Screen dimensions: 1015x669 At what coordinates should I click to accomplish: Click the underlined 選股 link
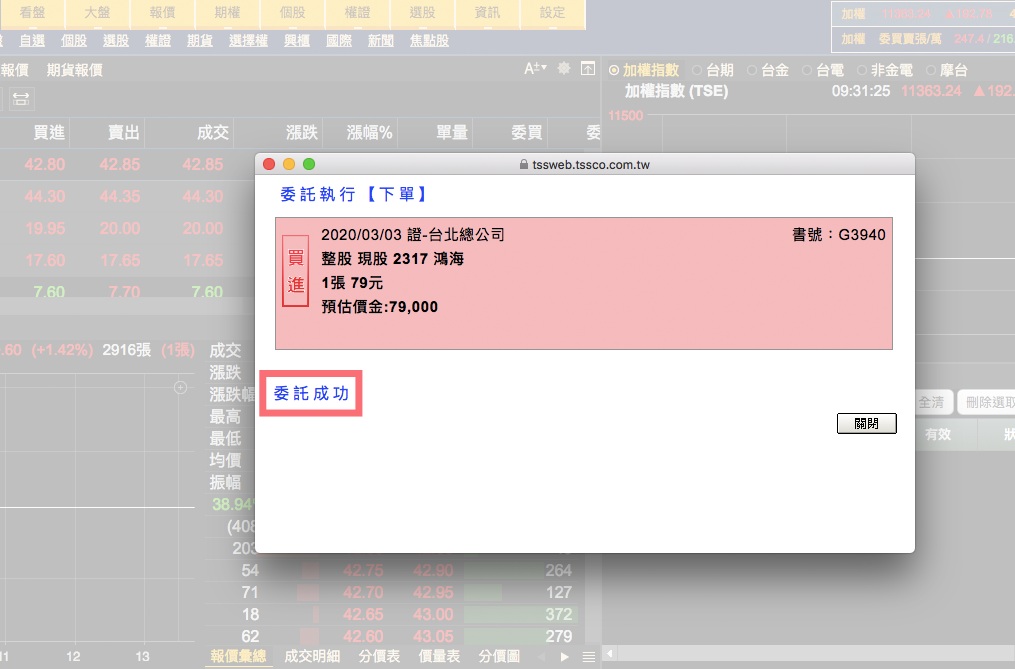(x=116, y=41)
